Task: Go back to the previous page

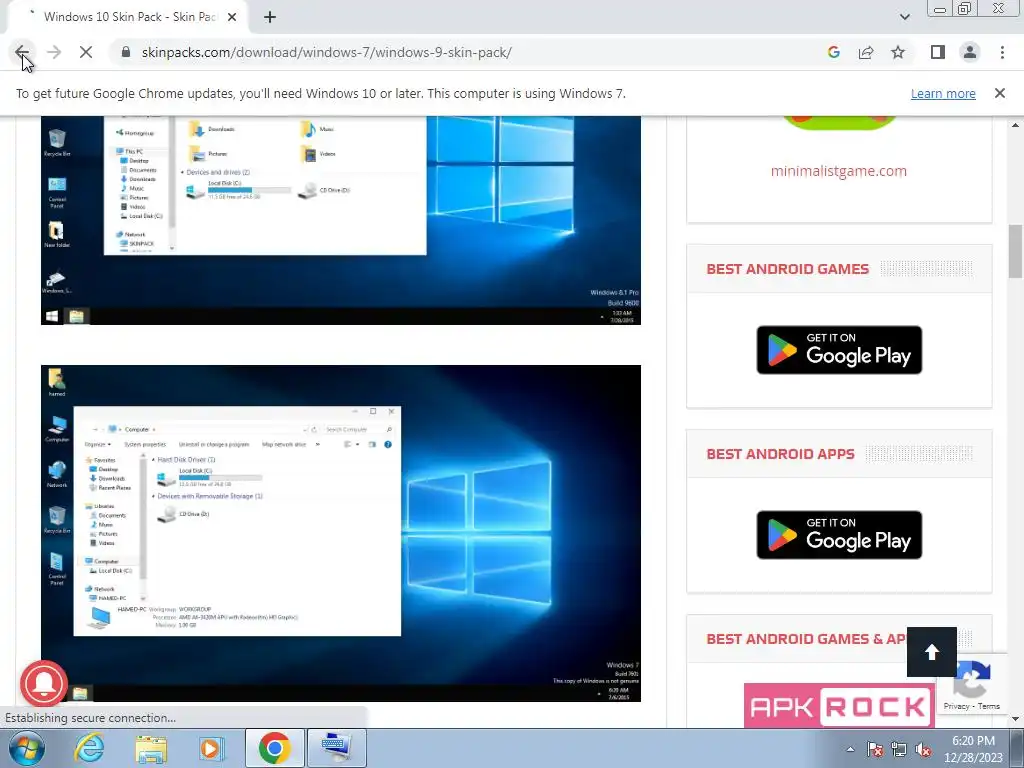Action: pyautogui.click(x=22, y=52)
